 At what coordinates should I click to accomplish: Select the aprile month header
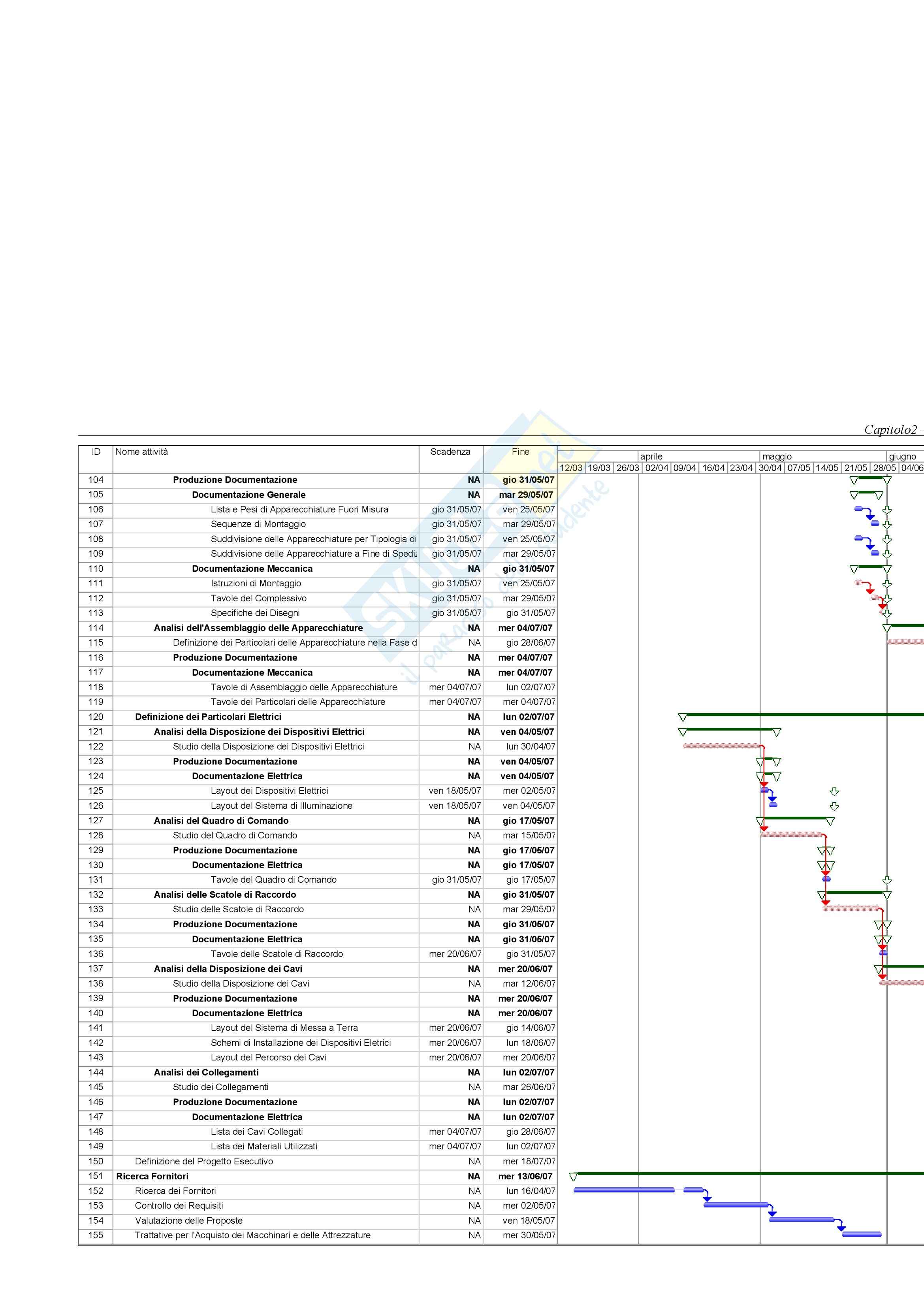coord(651,456)
